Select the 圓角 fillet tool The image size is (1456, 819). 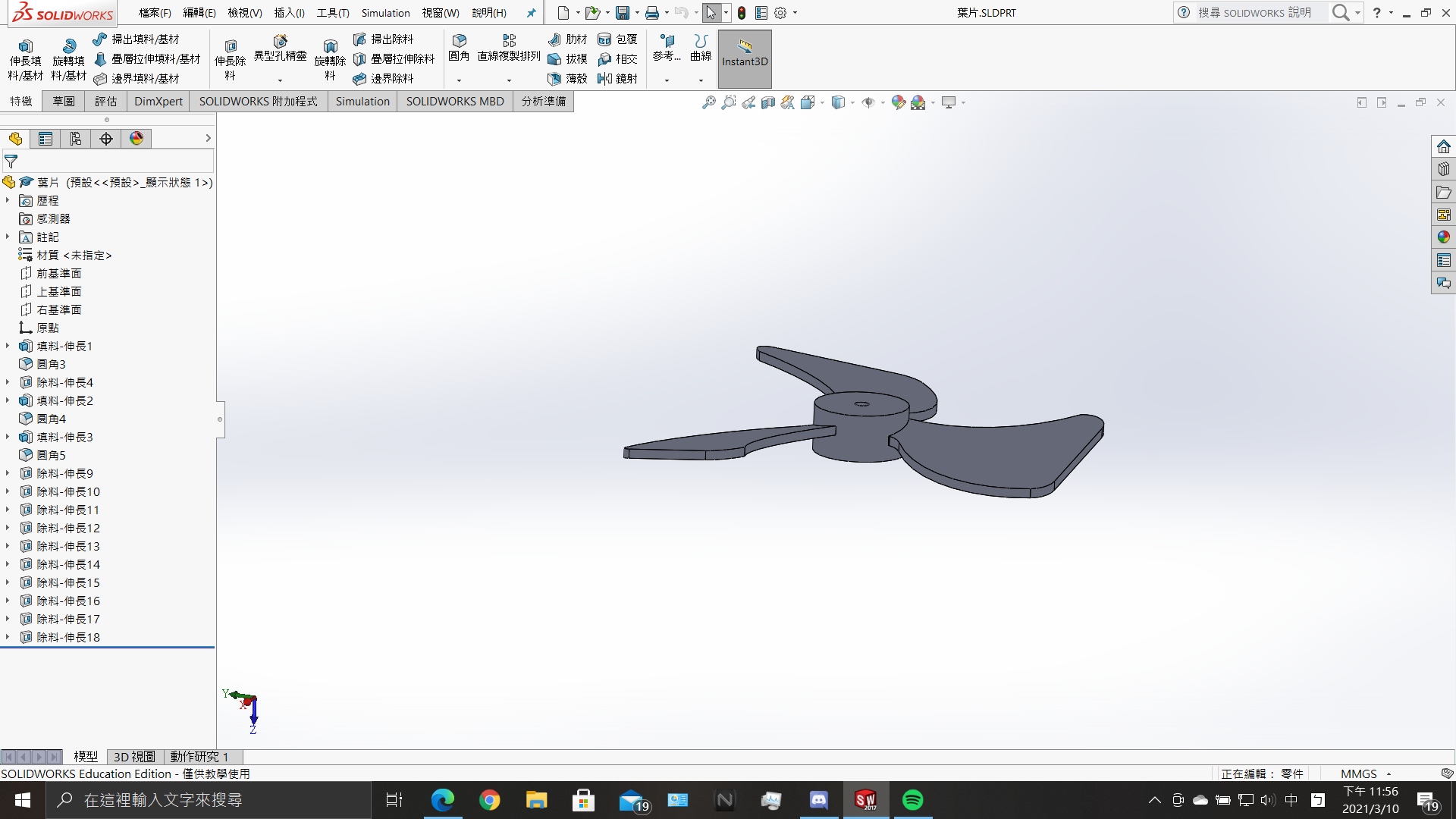tap(459, 47)
